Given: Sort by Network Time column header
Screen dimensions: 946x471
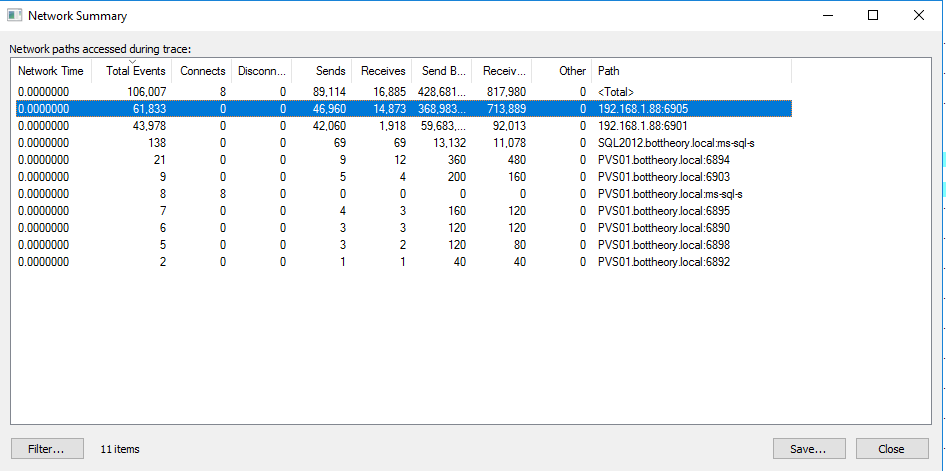Looking at the screenshot, I should coord(51,71).
